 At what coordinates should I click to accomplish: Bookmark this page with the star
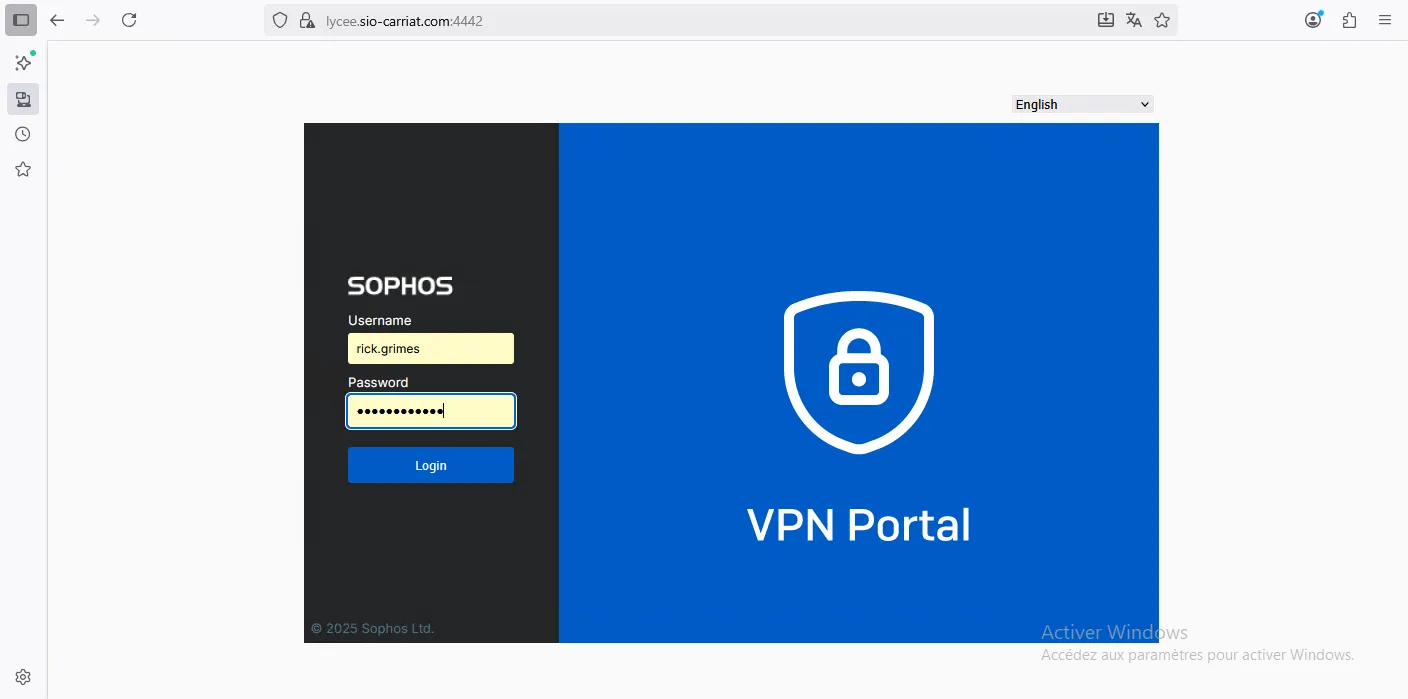[x=1162, y=20]
